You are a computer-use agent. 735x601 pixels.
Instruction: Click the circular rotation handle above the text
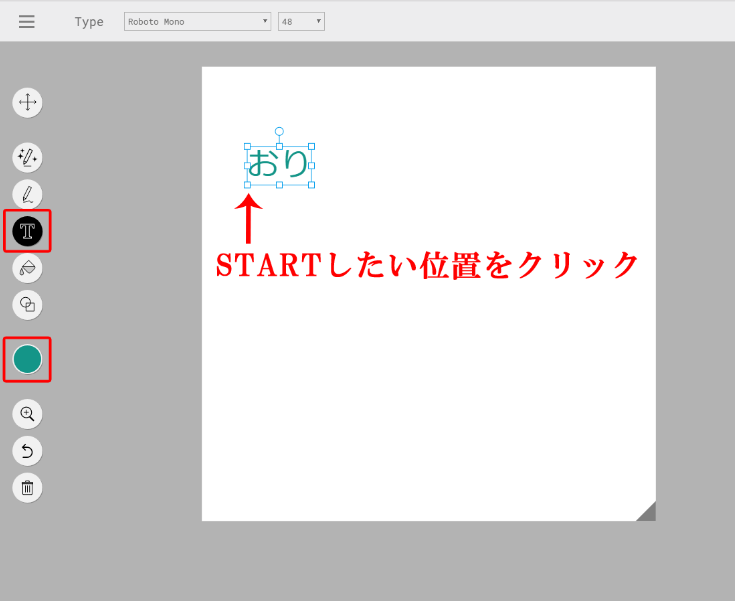(x=279, y=131)
